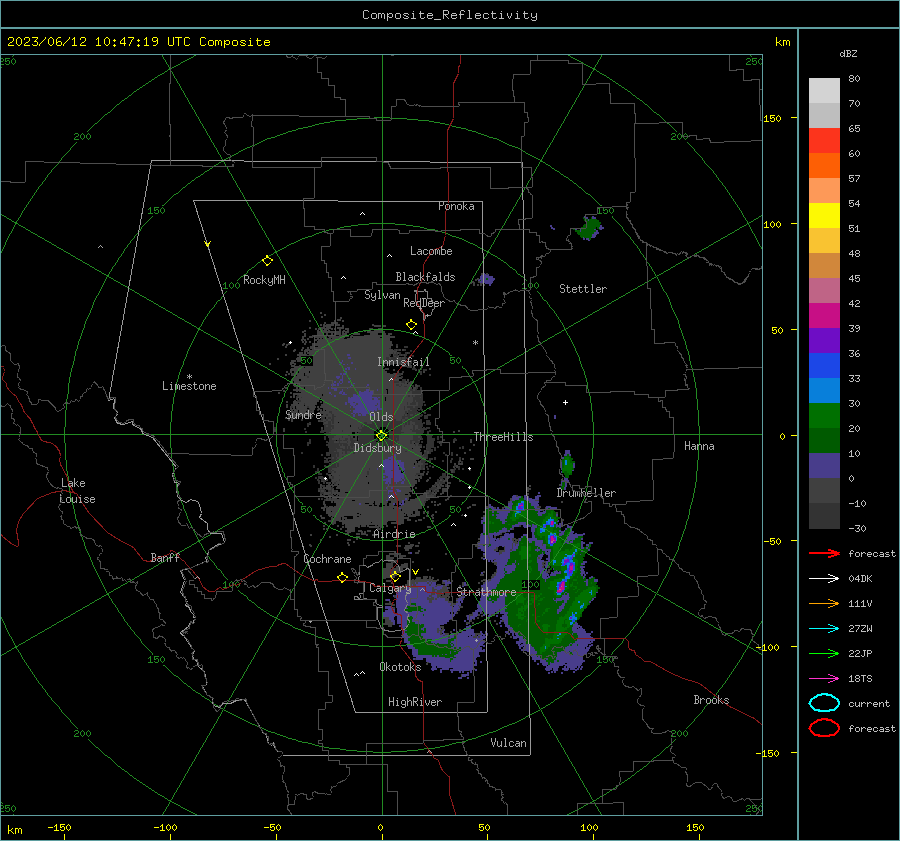Click the Strathmore city label
Screen dimensions: 900x841
(486, 592)
